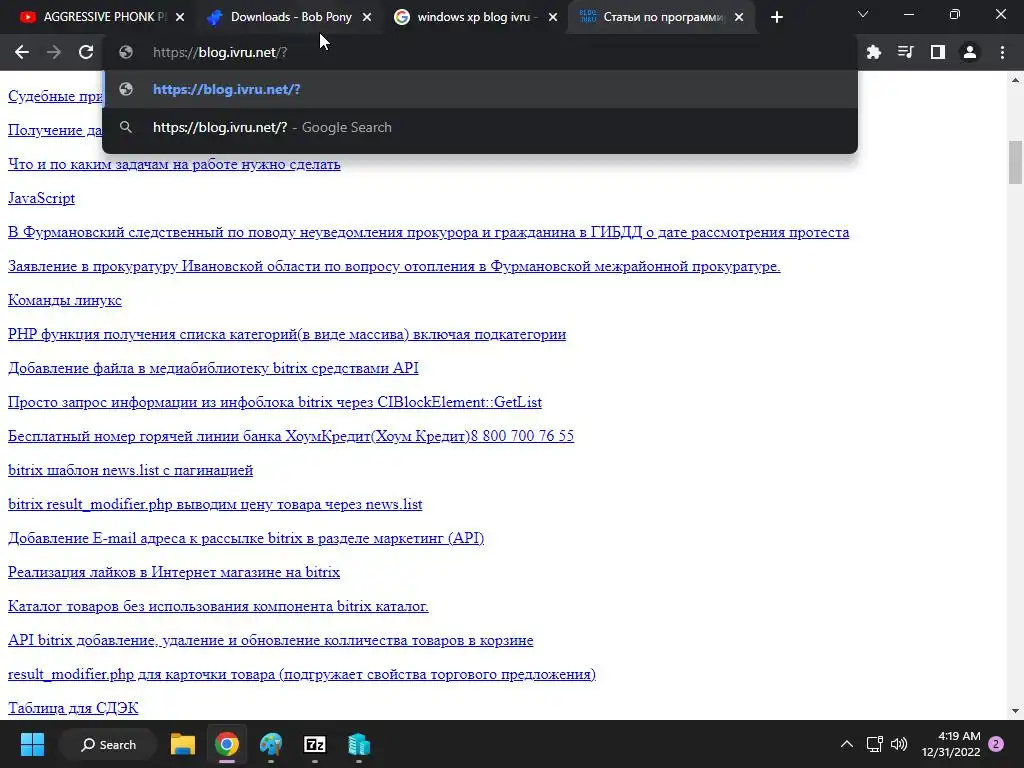Open the Chrome extensions puzzle icon
The image size is (1024, 768).
[874, 52]
